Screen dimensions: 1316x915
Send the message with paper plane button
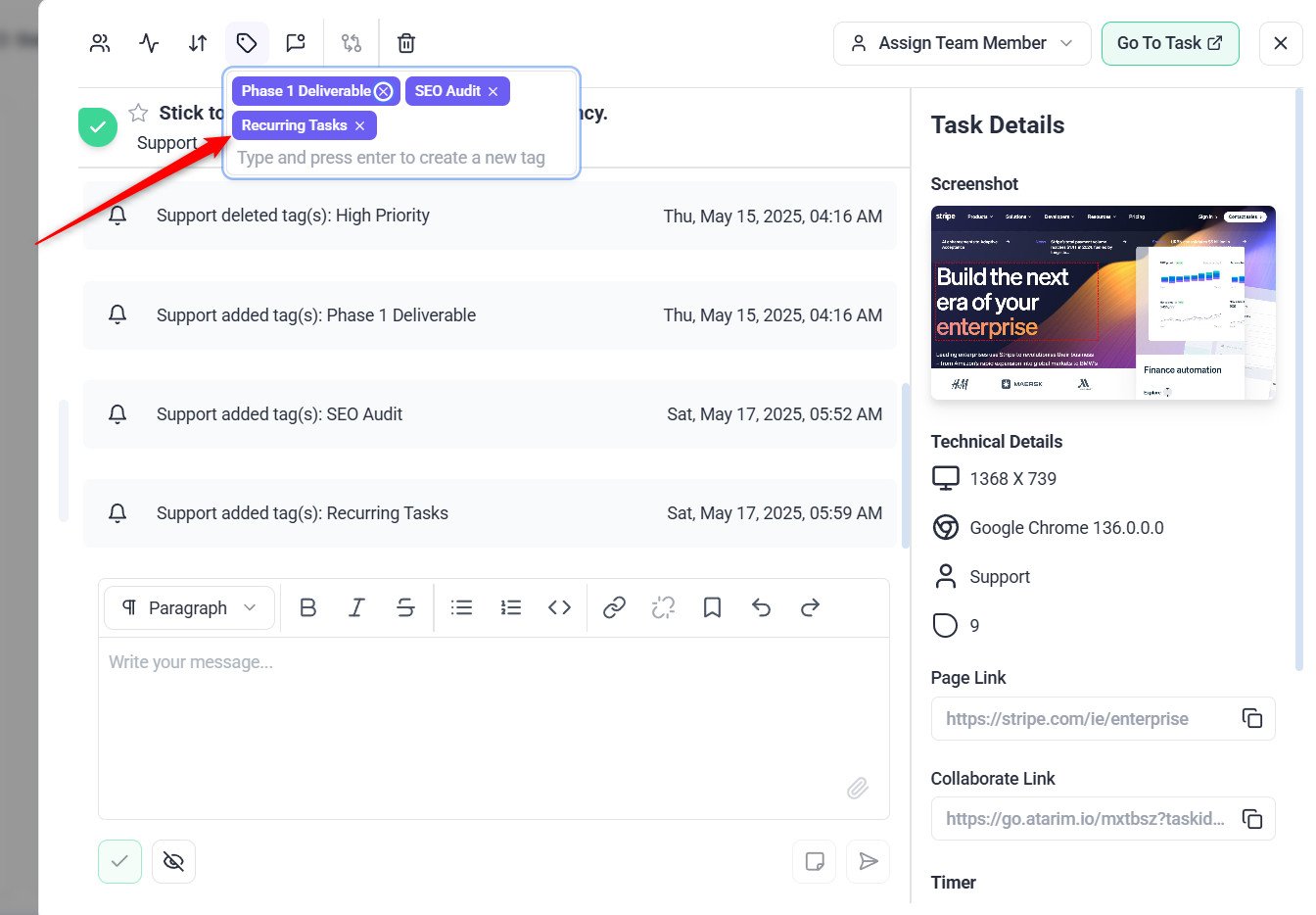(868, 862)
